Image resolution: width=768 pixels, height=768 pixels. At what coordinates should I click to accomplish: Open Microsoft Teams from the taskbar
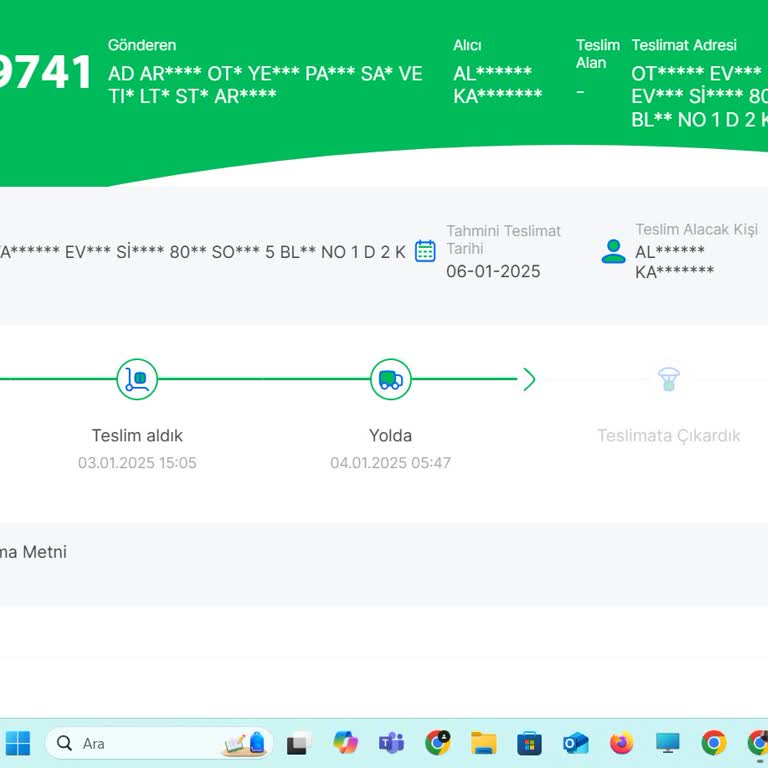pos(391,743)
